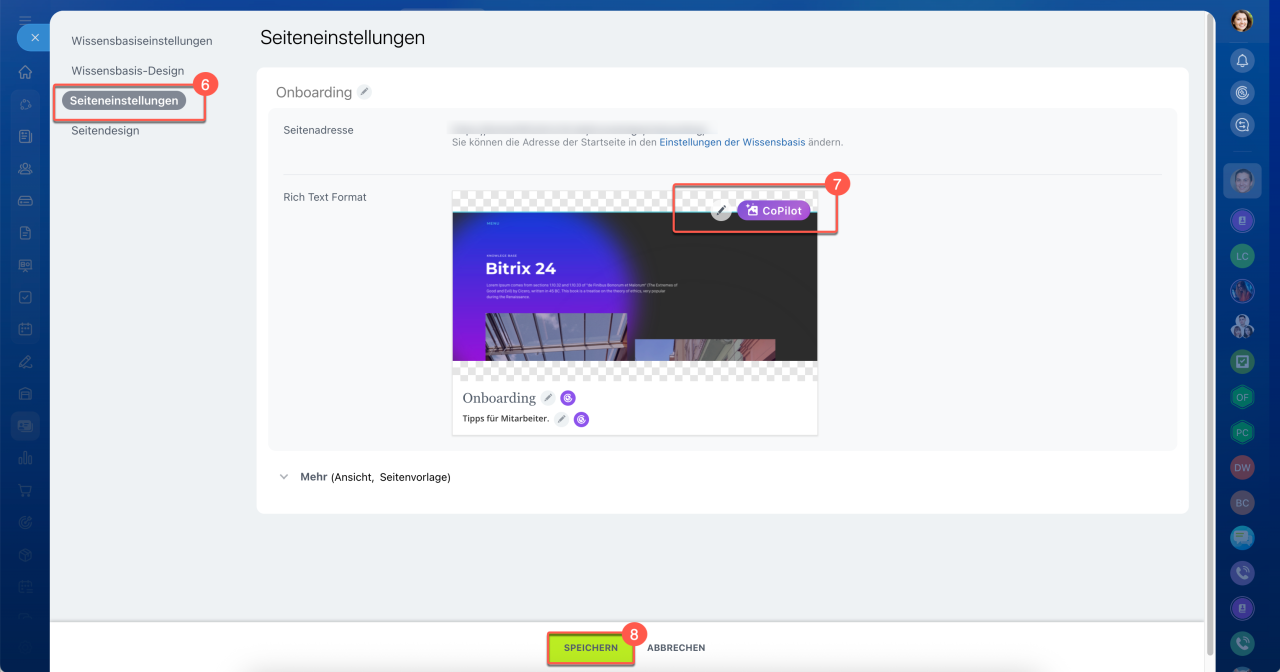
Task: Edit the 'Tipps für Mitarbeiter.' description
Action: [562, 419]
